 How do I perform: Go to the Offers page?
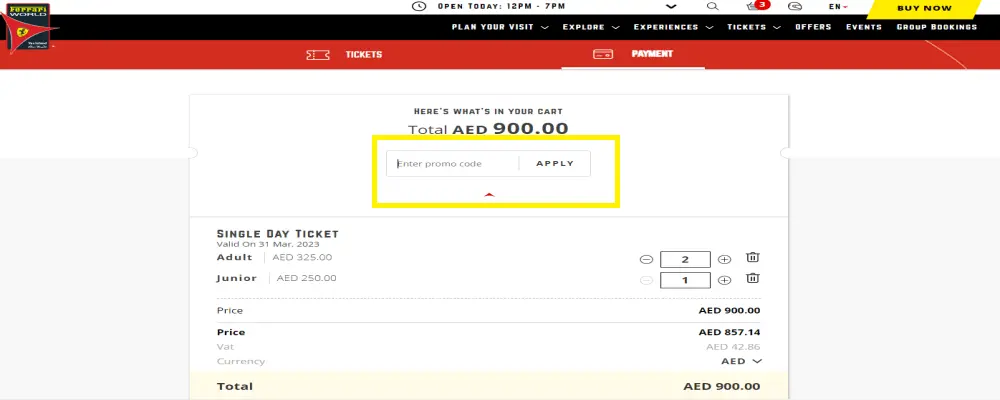pos(813,27)
